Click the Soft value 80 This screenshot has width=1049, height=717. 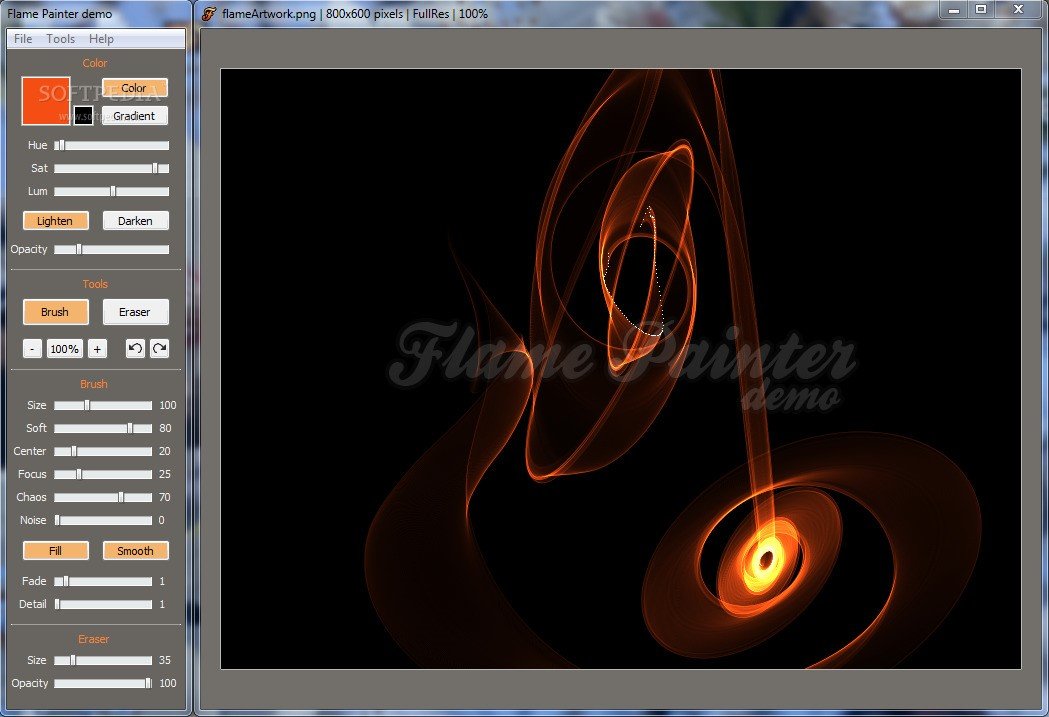[x=165, y=428]
